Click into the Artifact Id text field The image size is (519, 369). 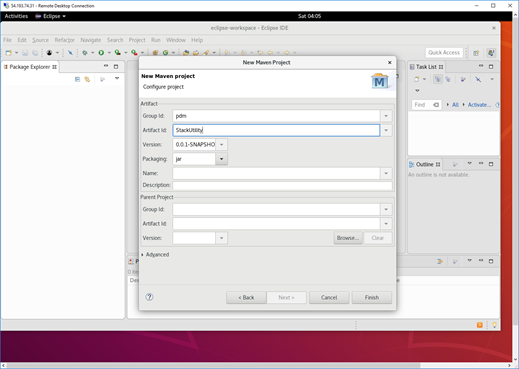pyautogui.click(x=276, y=130)
